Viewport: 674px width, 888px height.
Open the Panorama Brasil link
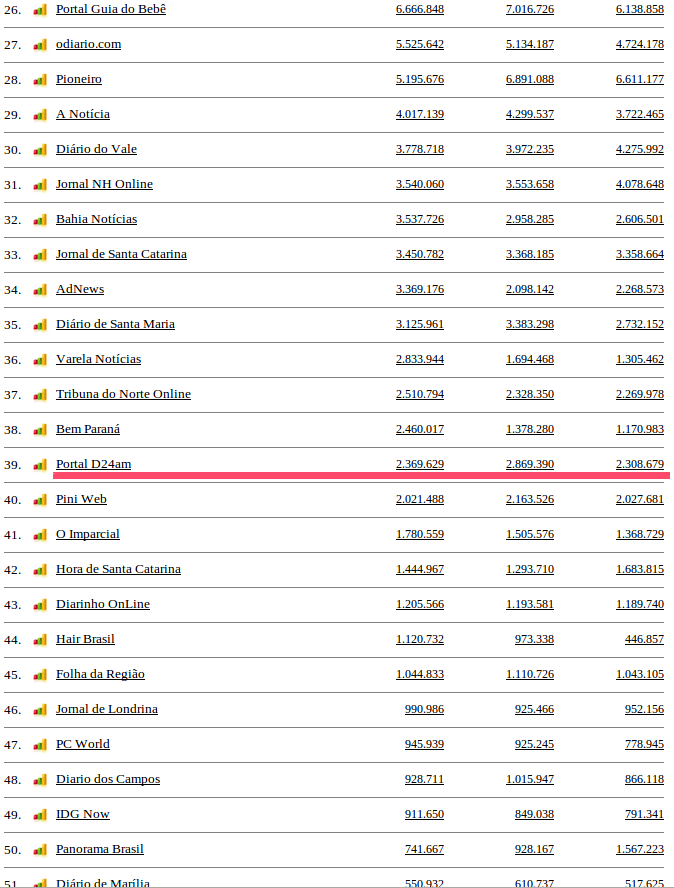click(100, 849)
